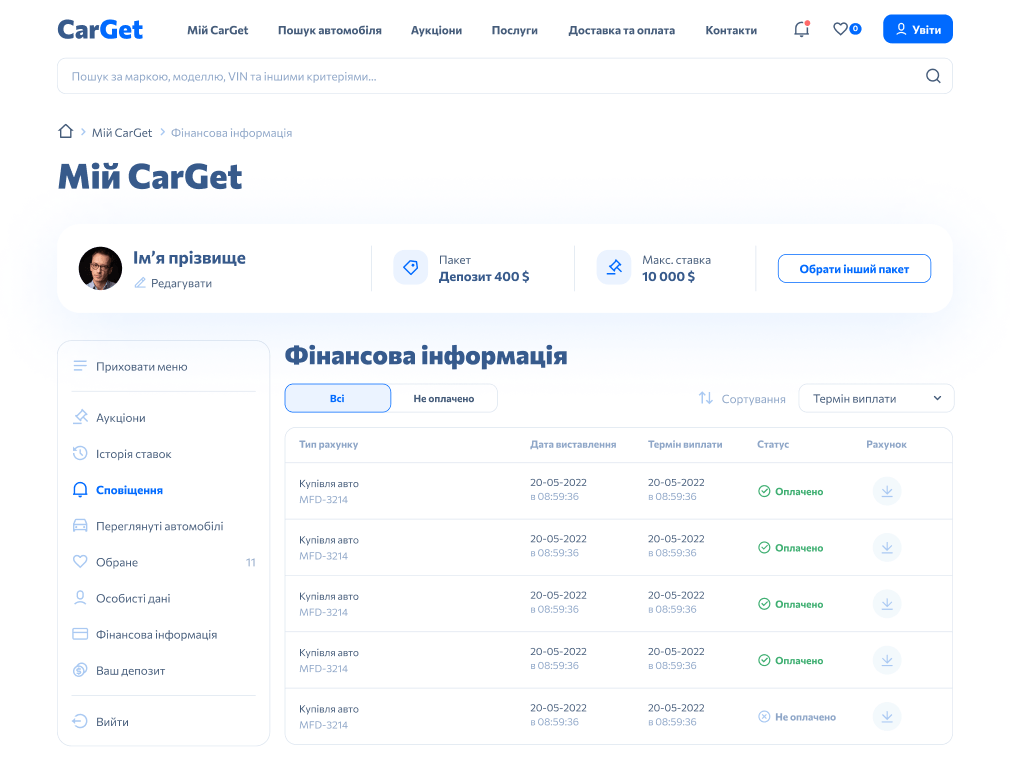Click the sort arrows icon by Сортування
The width and height of the screenshot is (1010, 764).
click(706, 398)
